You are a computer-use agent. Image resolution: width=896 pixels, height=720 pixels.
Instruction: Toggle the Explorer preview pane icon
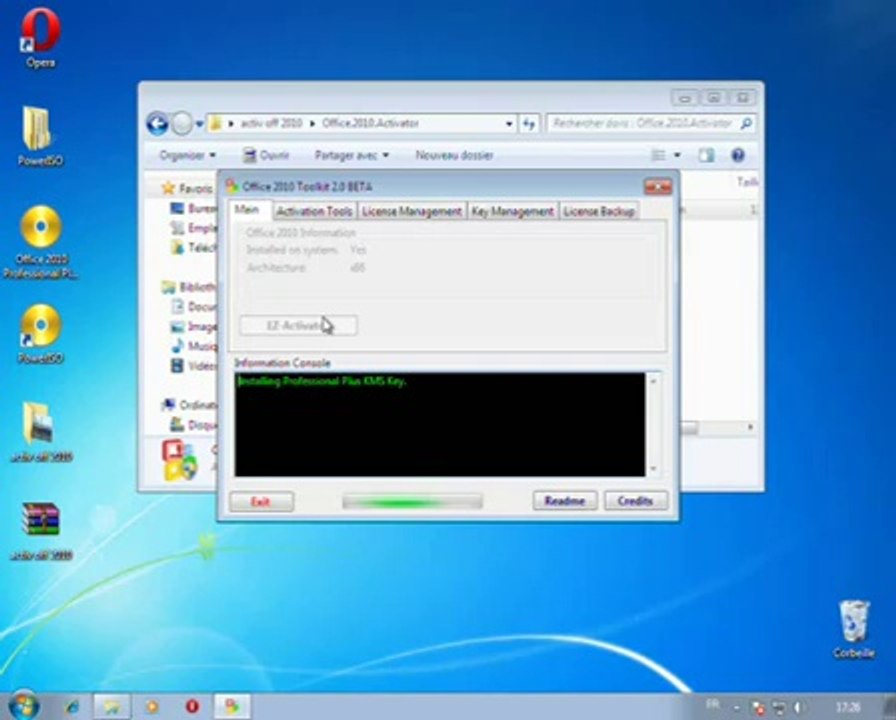(706, 155)
